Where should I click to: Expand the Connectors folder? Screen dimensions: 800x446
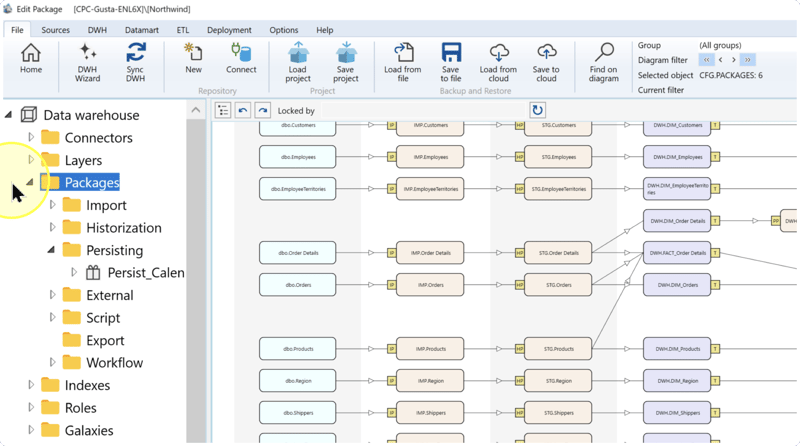(31, 137)
